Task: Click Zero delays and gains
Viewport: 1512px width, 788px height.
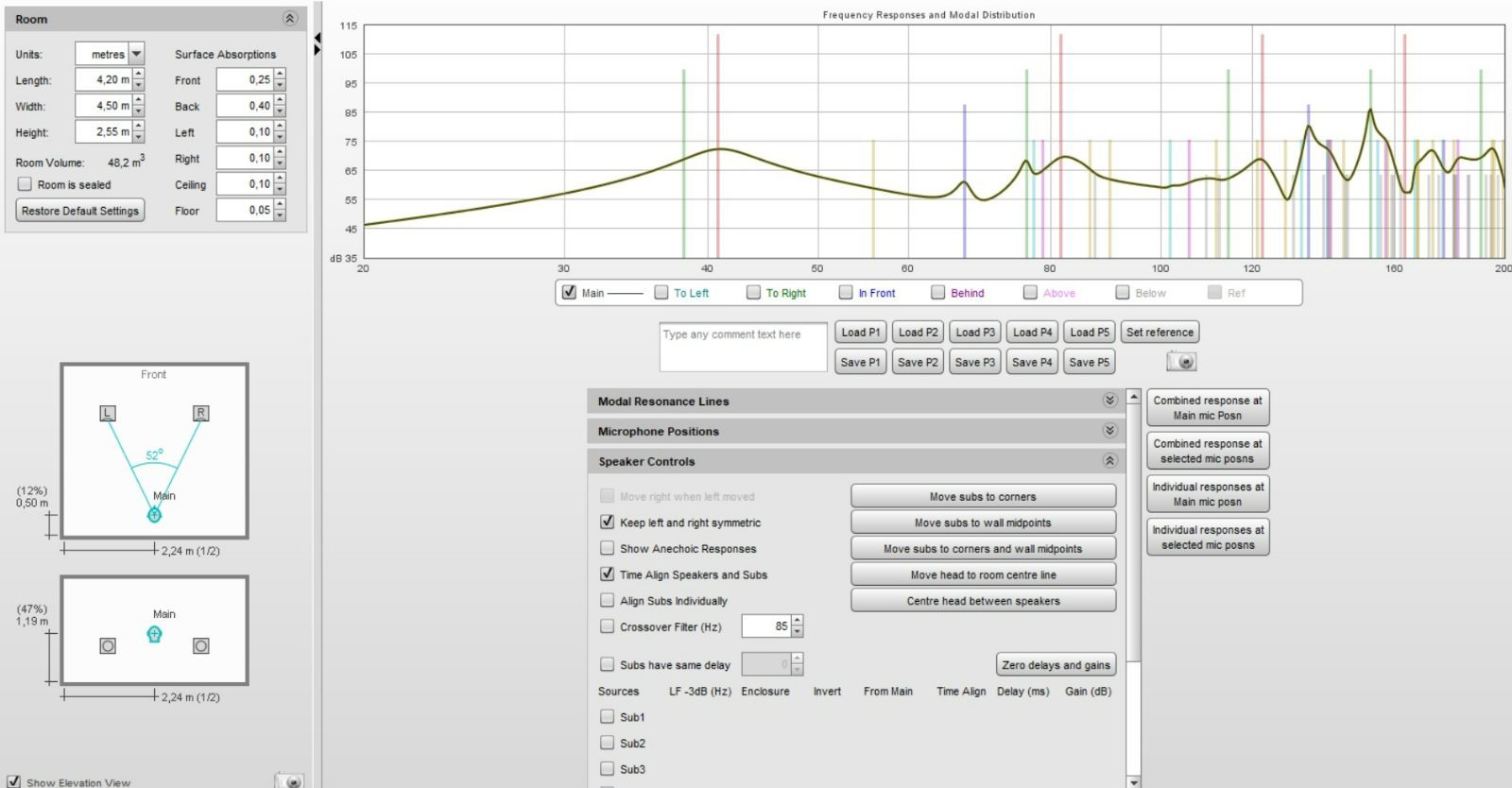Action: (x=1056, y=665)
